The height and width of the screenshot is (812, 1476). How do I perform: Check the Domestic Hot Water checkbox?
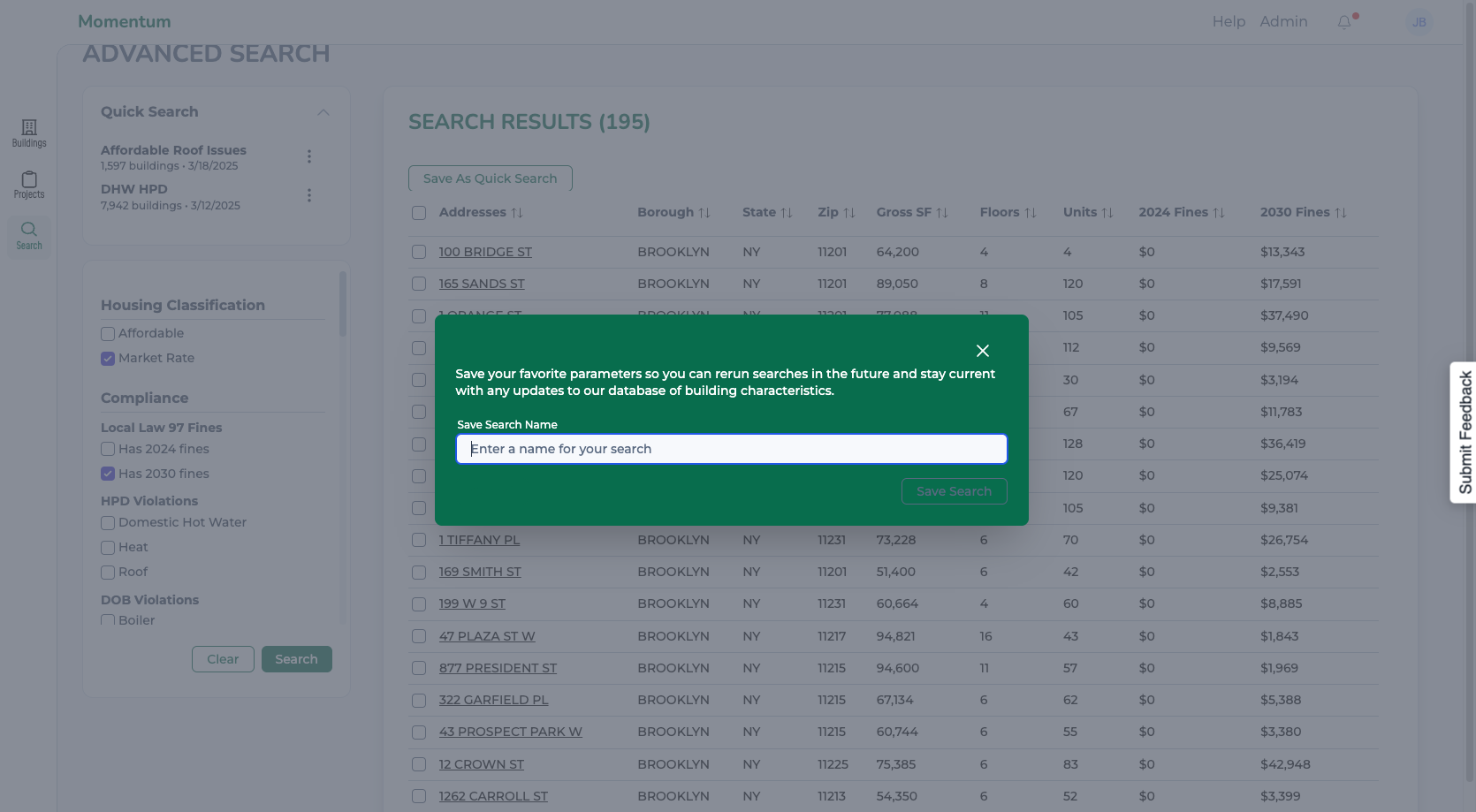pyautogui.click(x=108, y=523)
